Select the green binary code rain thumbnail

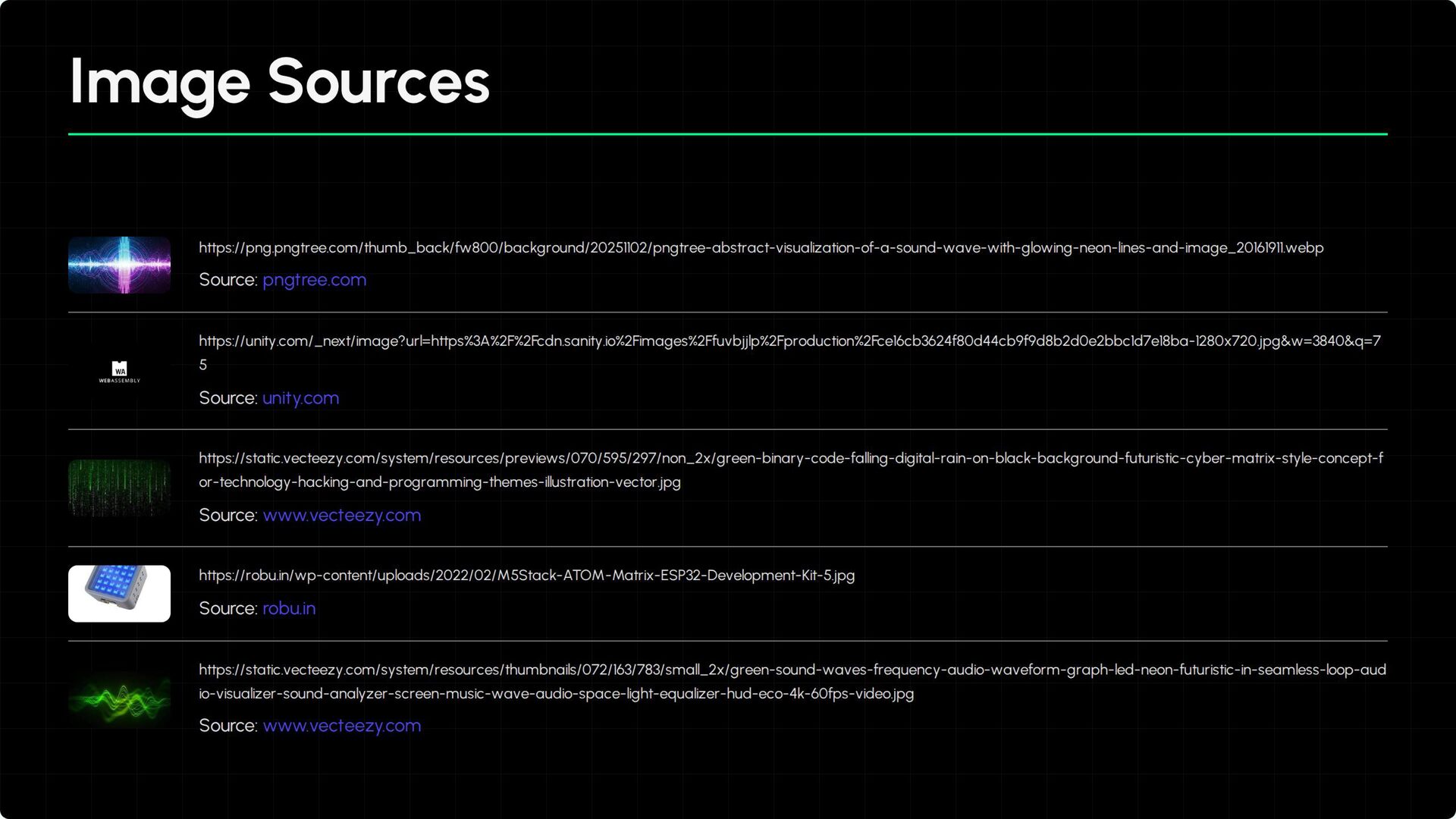[x=119, y=488]
